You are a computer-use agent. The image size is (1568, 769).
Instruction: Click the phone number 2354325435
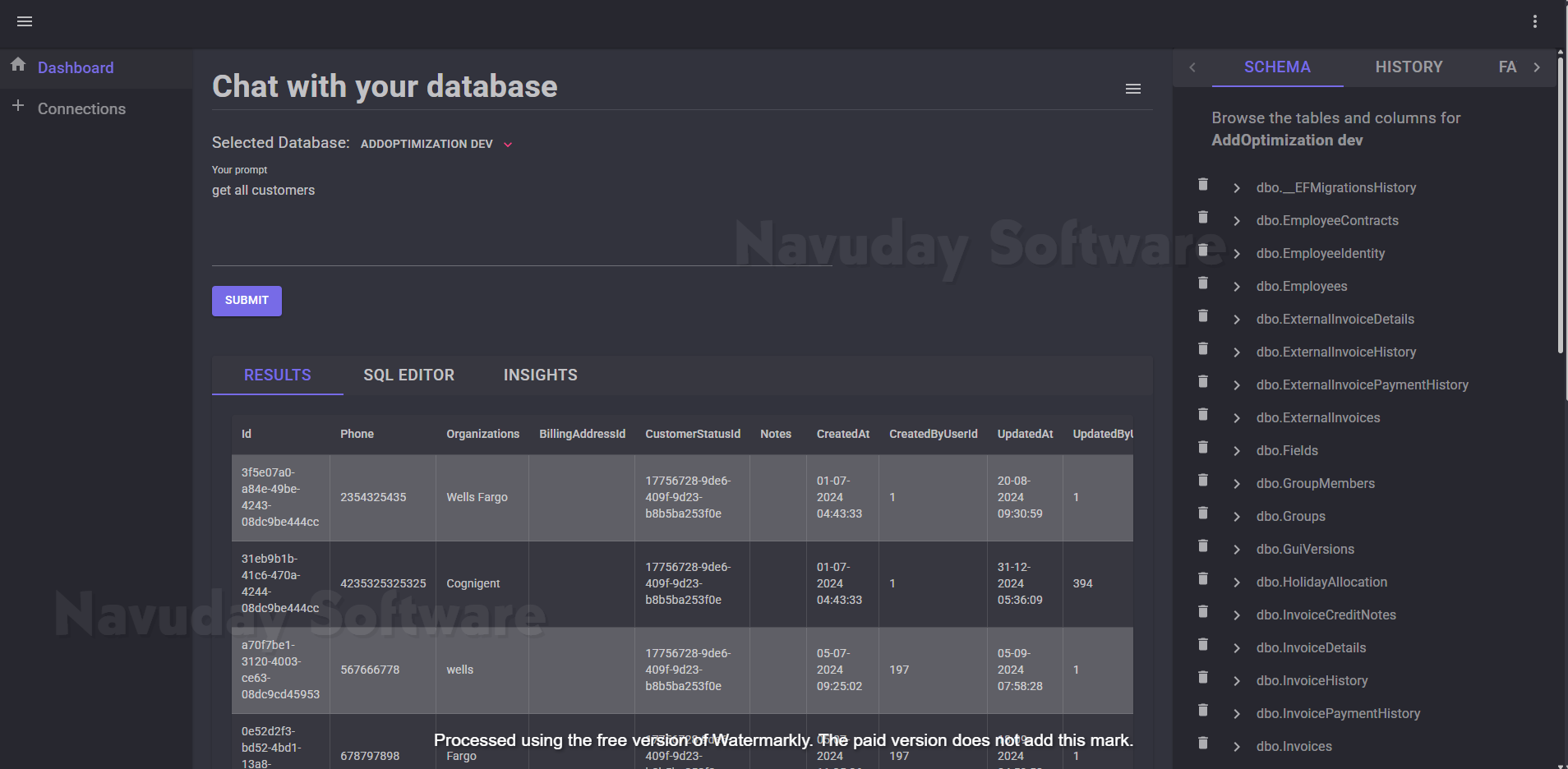pos(373,497)
